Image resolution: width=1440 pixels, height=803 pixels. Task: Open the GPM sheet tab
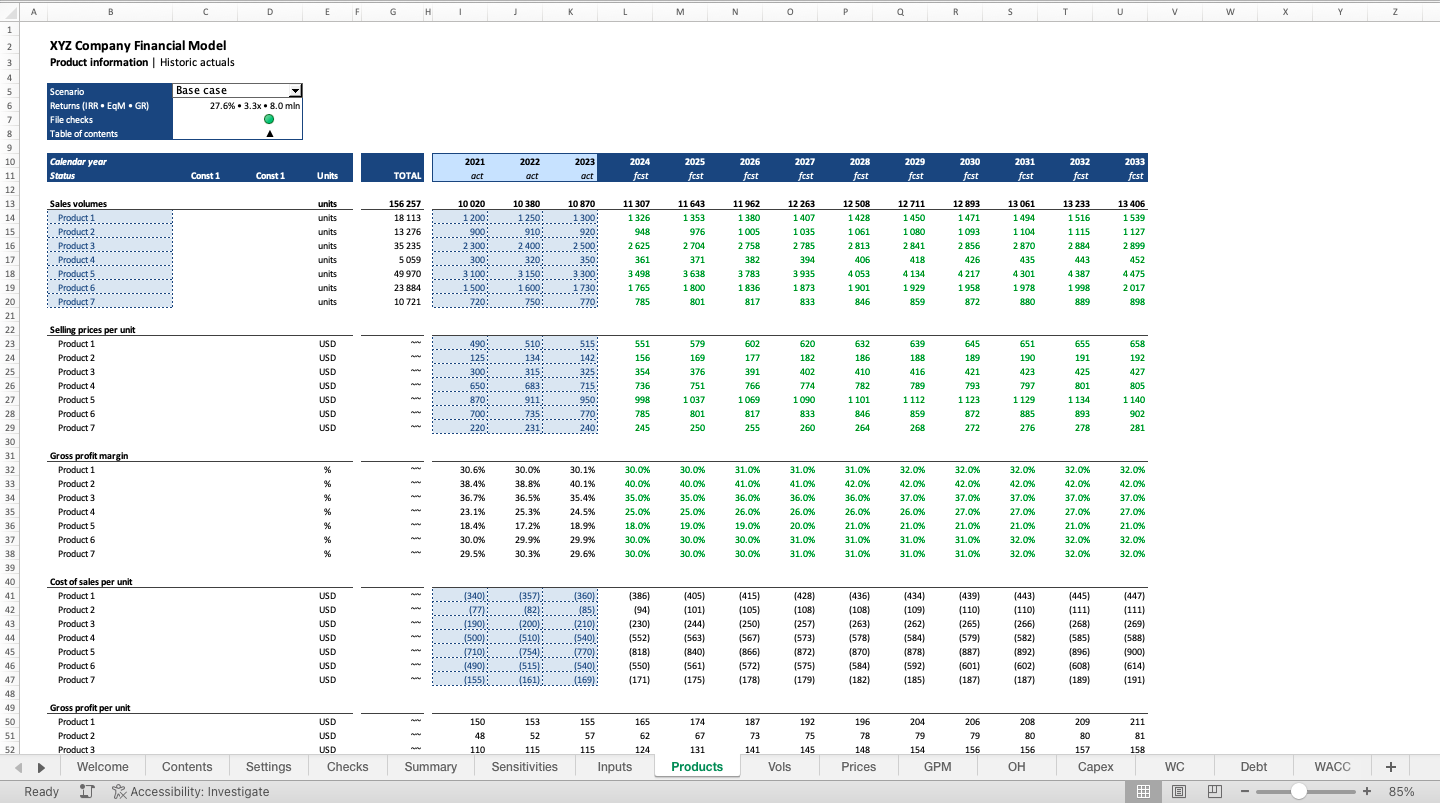click(937, 767)
